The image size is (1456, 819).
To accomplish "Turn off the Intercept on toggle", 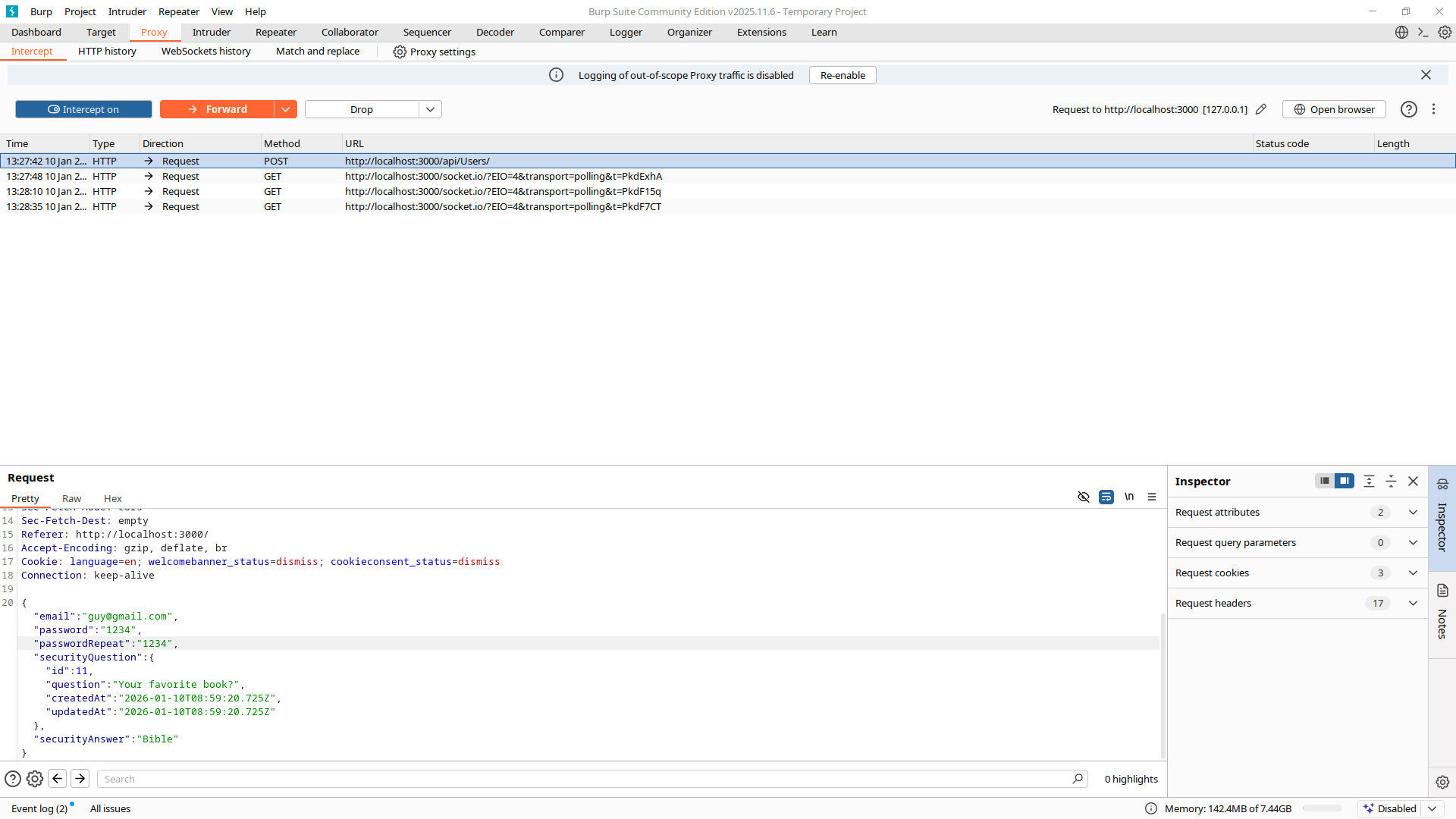I will 83,109.
